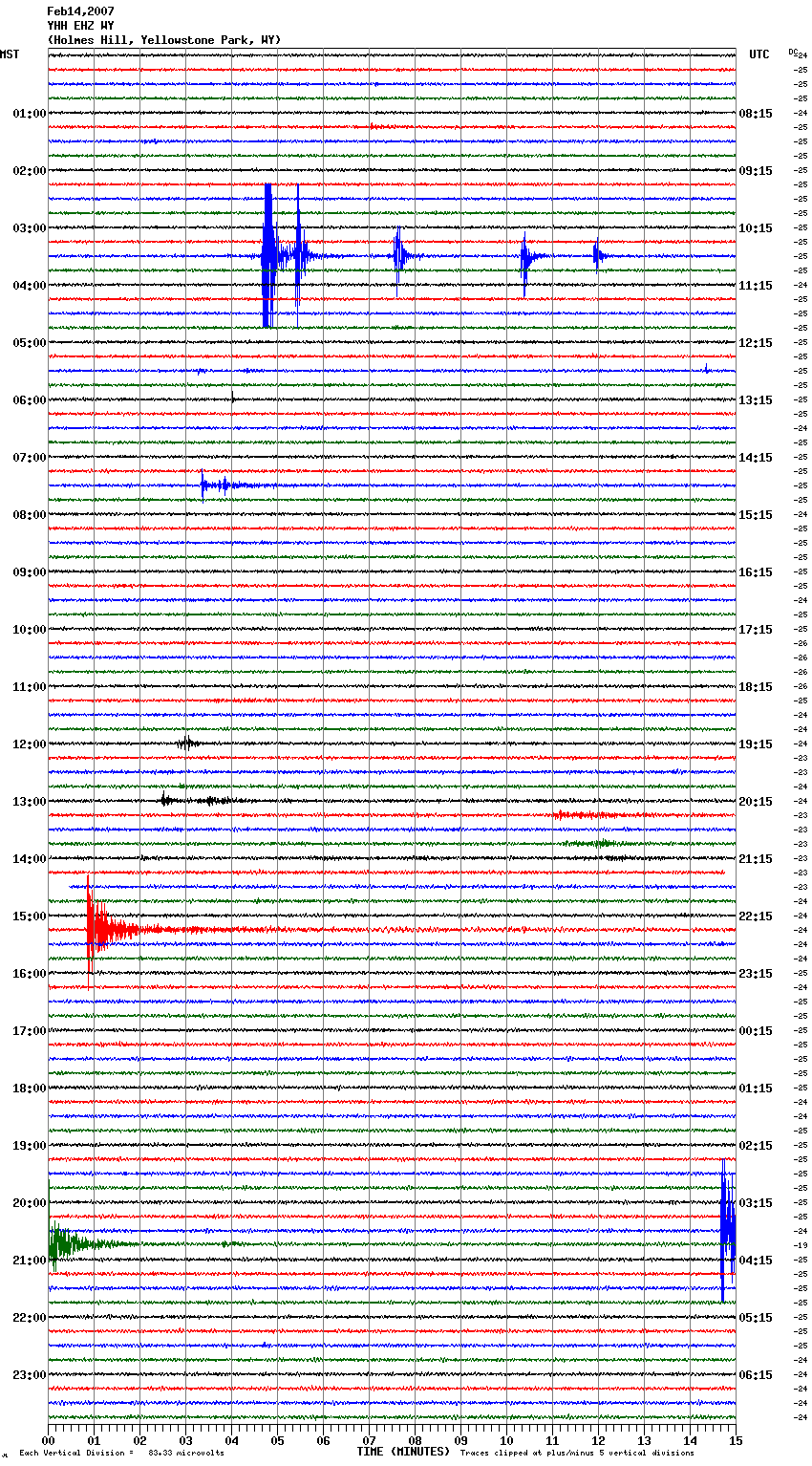Click the MST timezone label
The height and width of the screenshot is (1466, 812).
[10, 54]
